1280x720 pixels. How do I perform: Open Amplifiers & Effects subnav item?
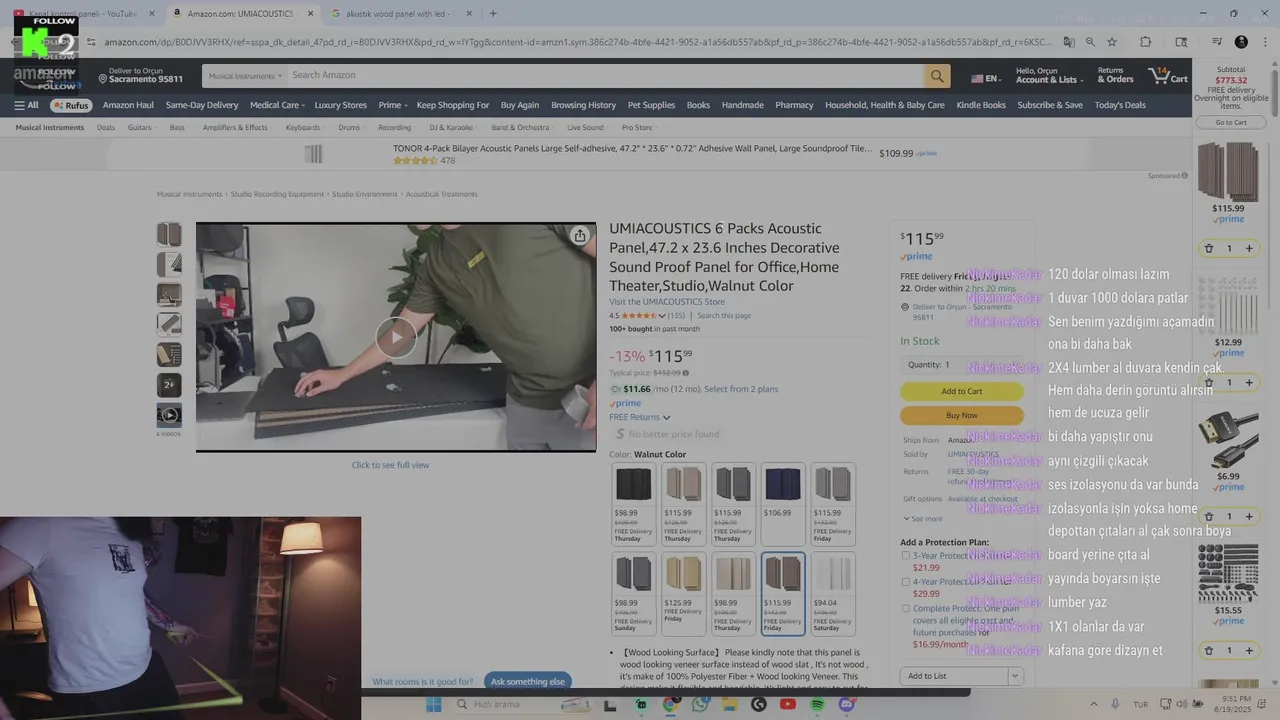[x=235, y=128]
